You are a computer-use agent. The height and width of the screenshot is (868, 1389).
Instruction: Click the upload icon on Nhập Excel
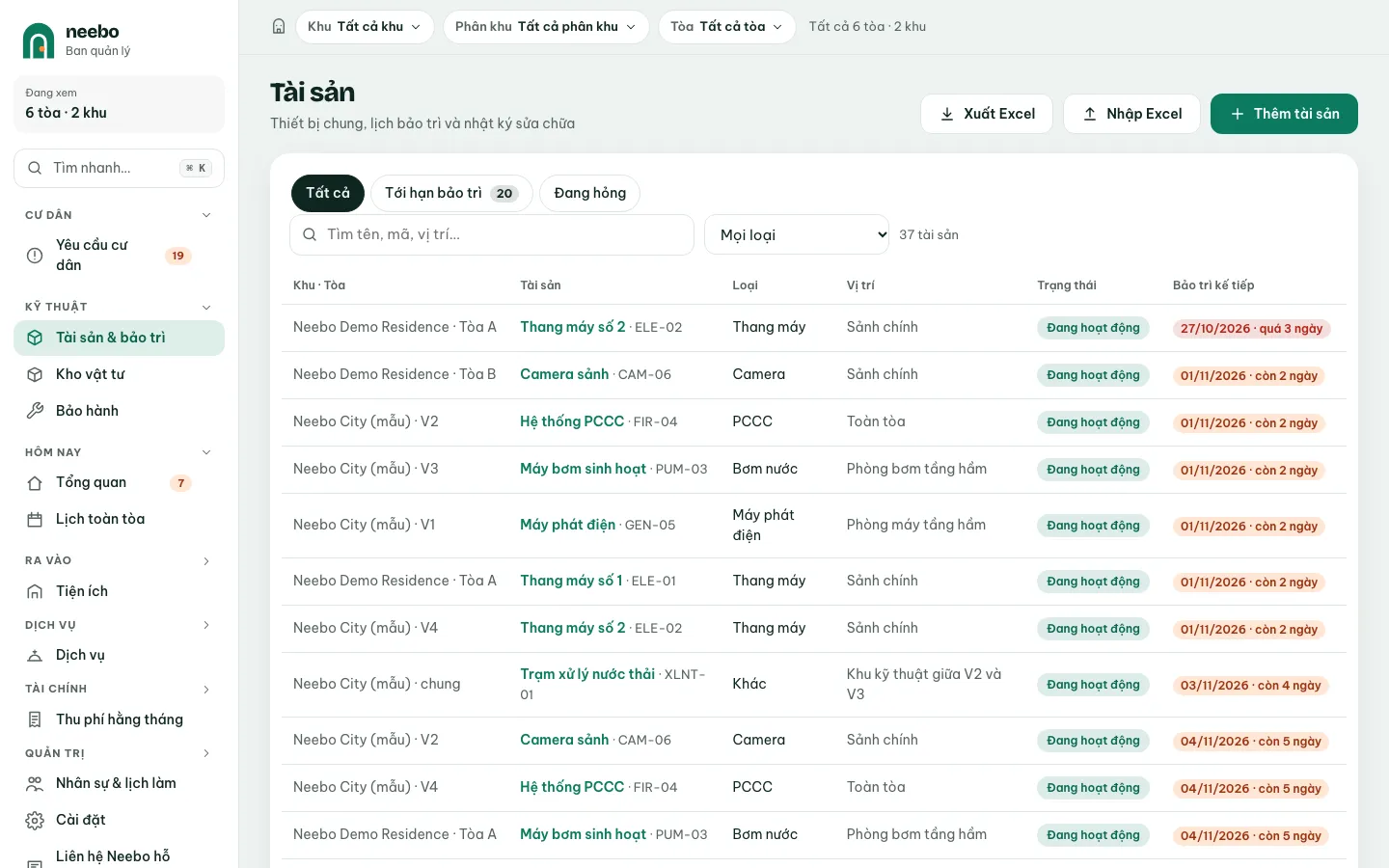click(1090, 114)
